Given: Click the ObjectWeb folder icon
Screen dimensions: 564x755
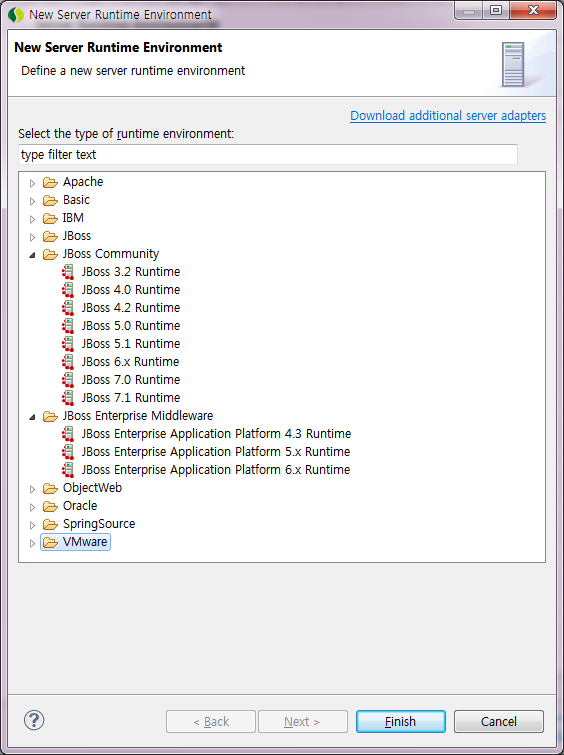Looking at the screenshot, I should click(x=50, y=488).
